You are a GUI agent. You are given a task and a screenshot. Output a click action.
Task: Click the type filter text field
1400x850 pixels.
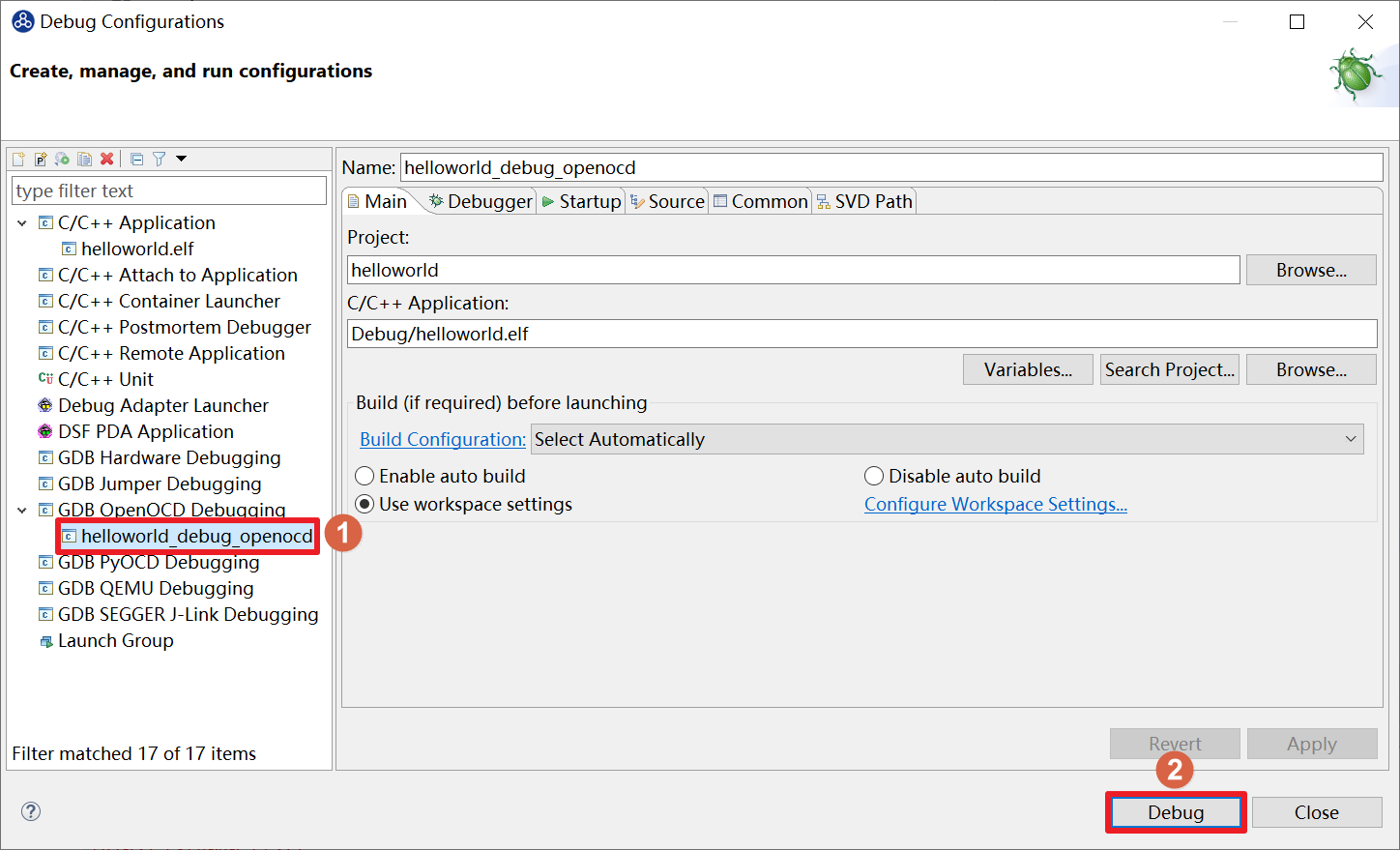coord(169,191)
